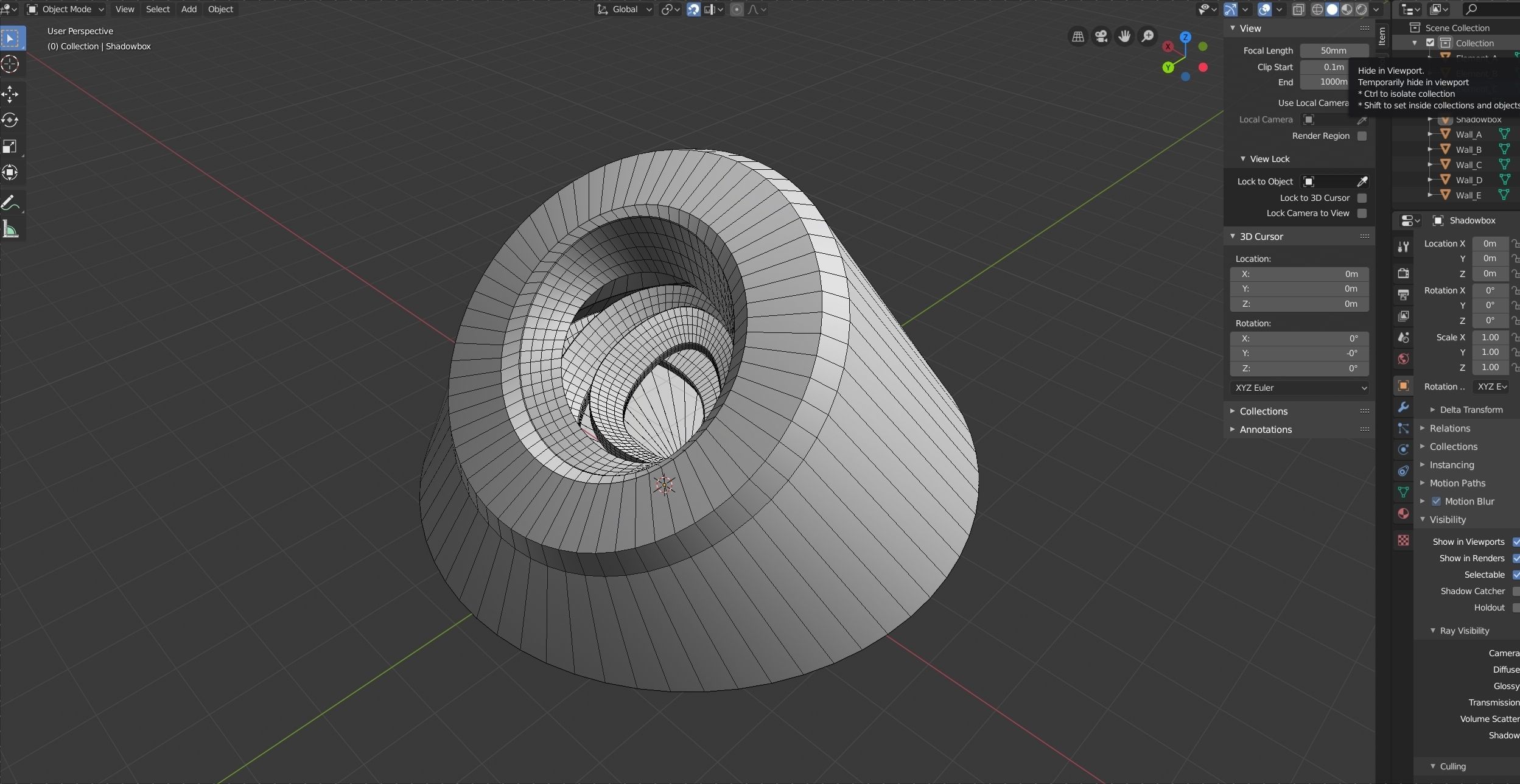Open the Object Mode dropdown

[66, 9]
